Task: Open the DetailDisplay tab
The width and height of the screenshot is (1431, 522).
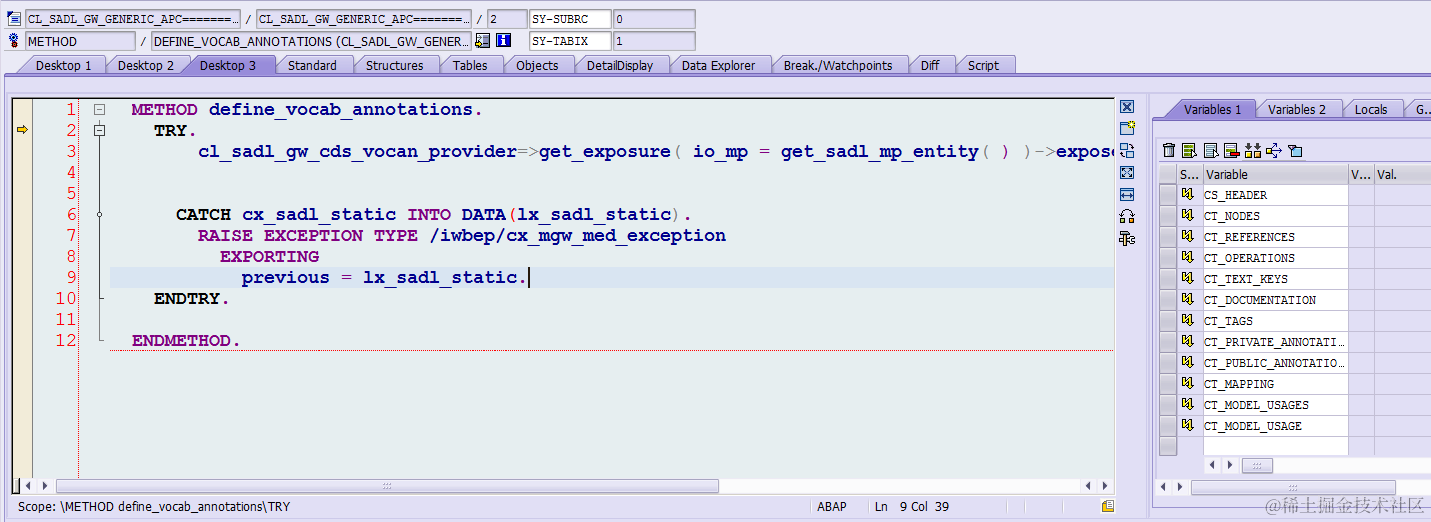Action: point(619,65)
